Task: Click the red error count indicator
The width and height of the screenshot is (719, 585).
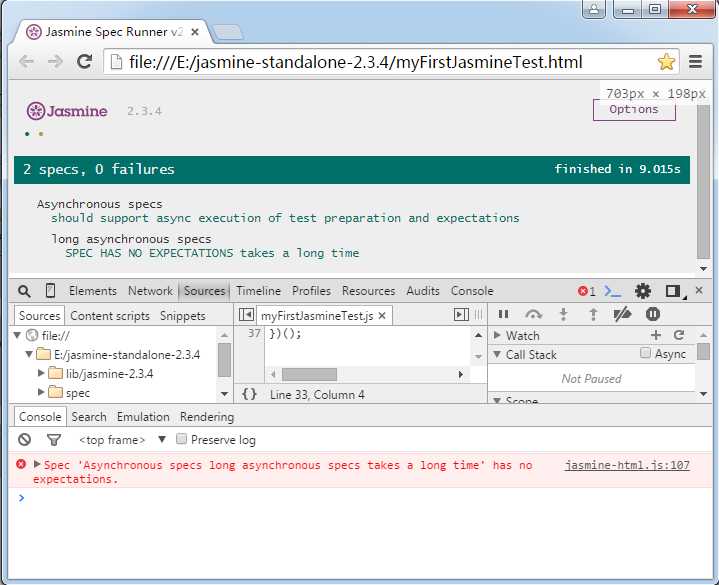Action: [586, 291]
